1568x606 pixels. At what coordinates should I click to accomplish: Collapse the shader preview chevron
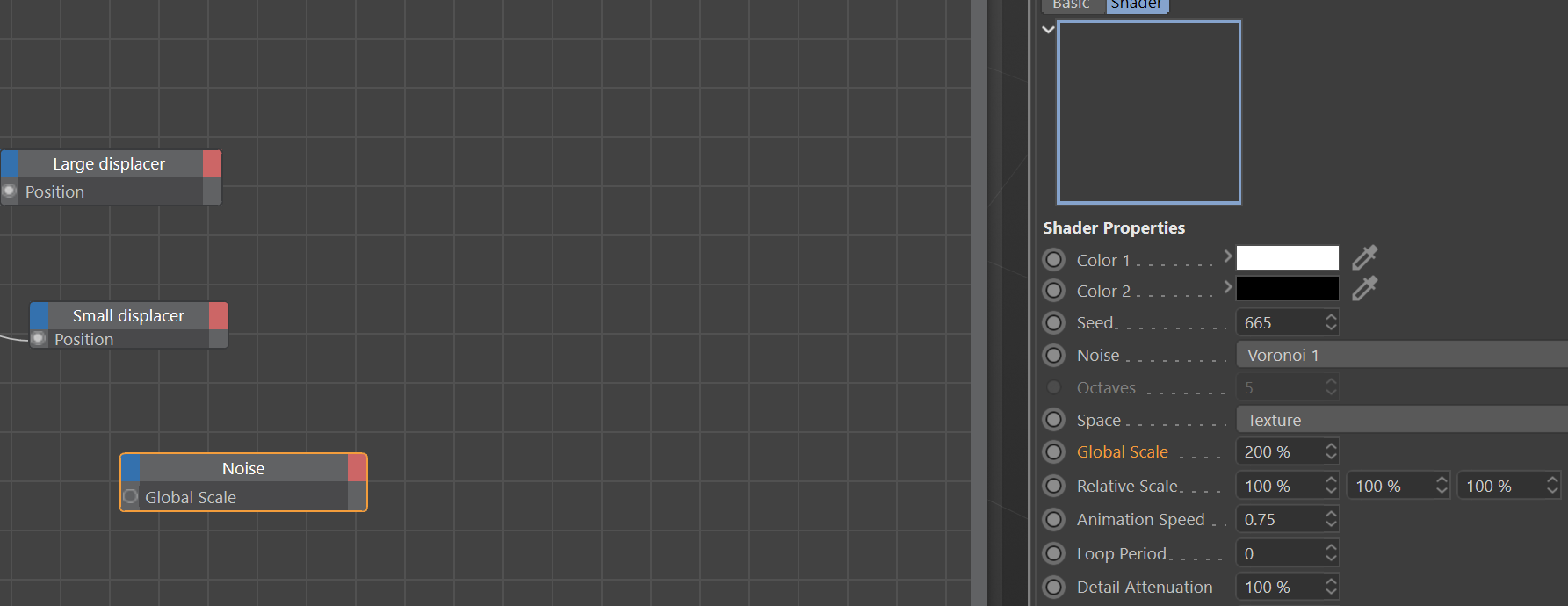(1048, 29)
